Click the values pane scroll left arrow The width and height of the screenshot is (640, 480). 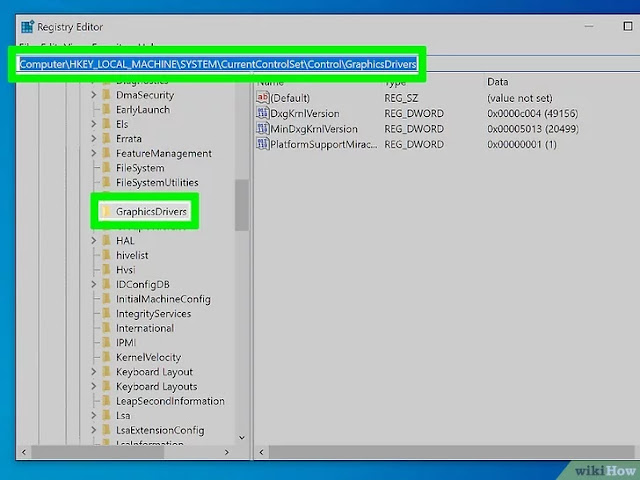[261, 452]
